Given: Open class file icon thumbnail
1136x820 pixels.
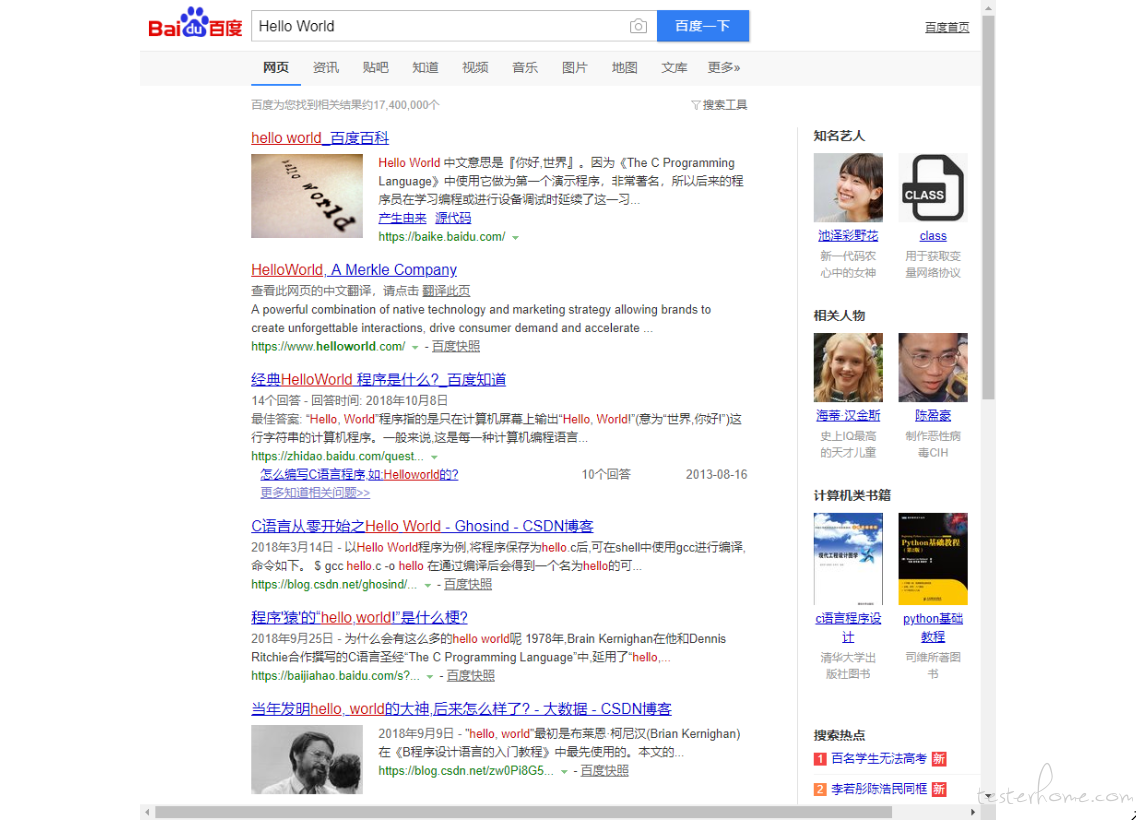Looking at the screenshot, I should point(932,188).
